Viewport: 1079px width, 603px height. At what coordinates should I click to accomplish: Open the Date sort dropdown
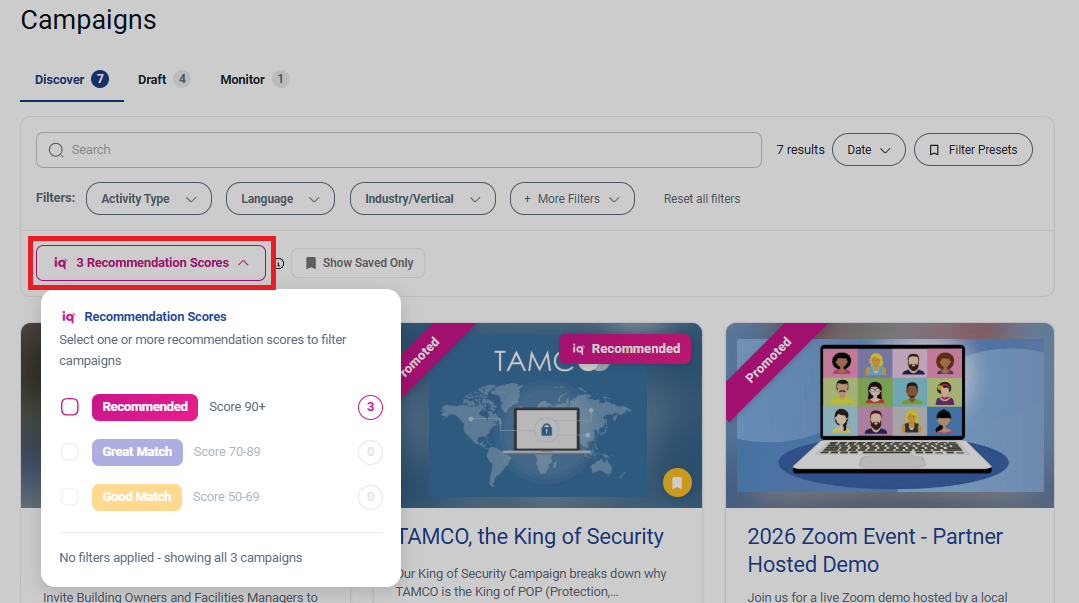point(868,150)
